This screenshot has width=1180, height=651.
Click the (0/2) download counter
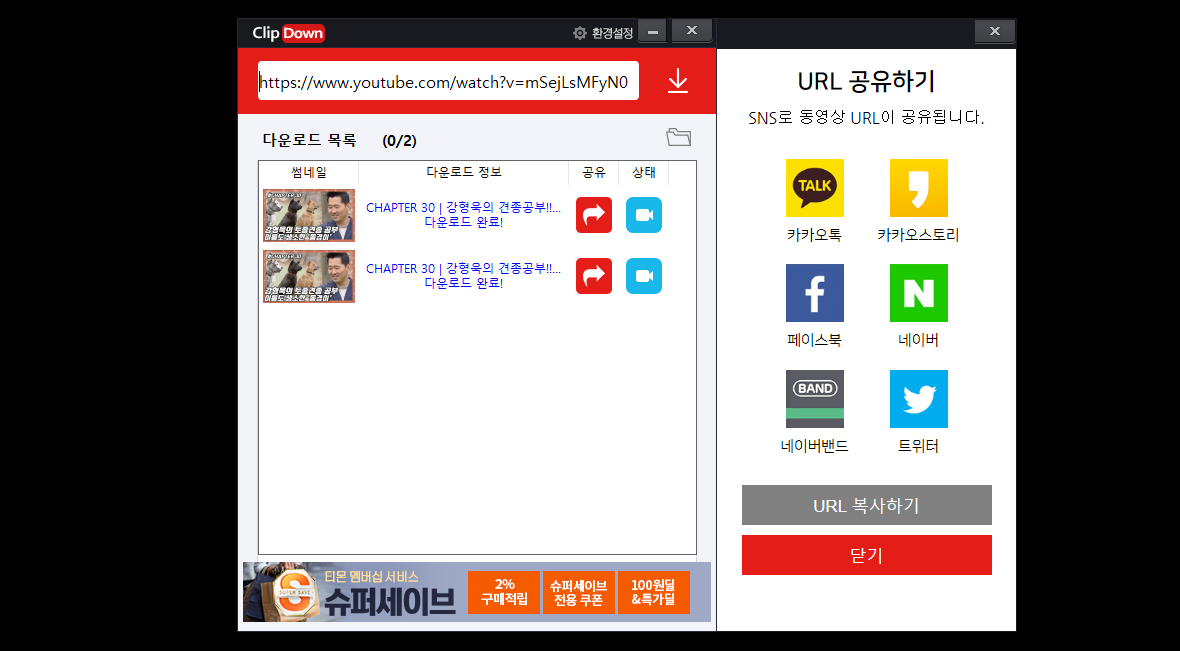(x=400, y=141)
